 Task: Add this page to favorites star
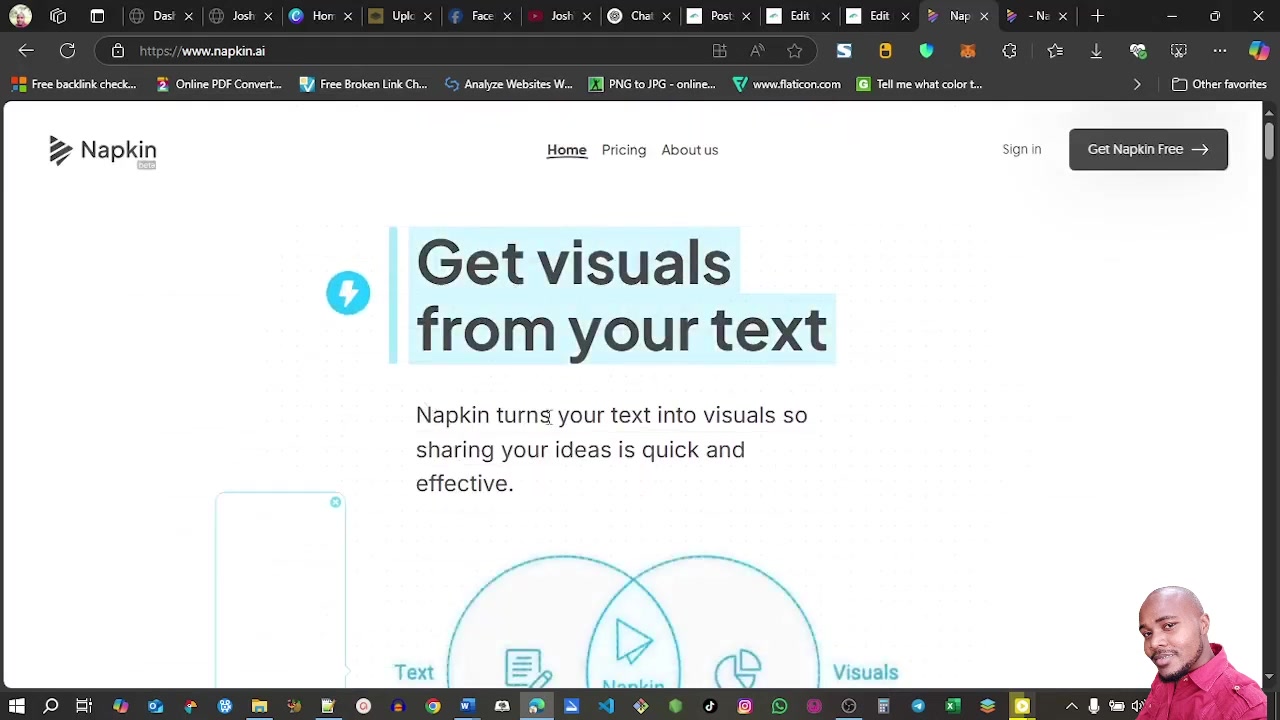(x=794, y=51)
